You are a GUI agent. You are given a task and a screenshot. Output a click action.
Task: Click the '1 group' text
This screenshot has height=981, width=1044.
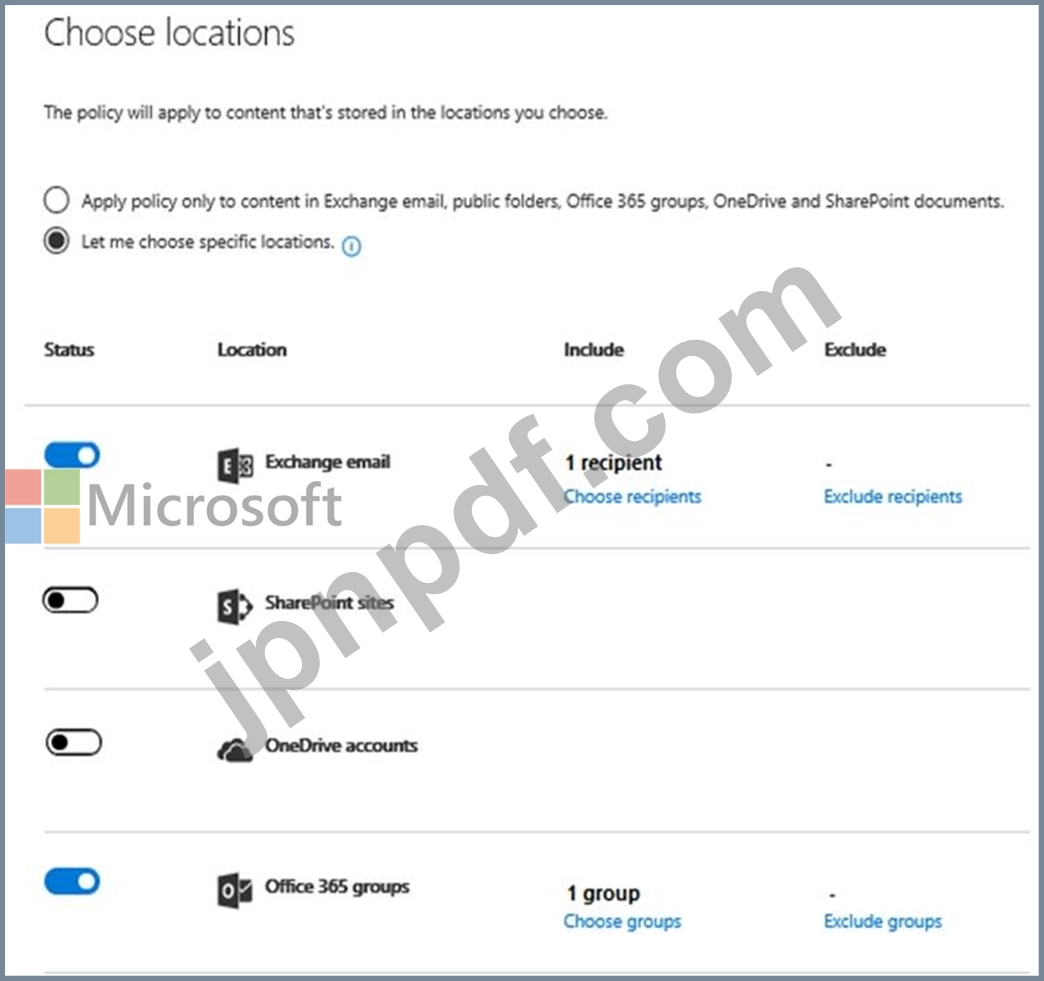[x=603, y=892]
